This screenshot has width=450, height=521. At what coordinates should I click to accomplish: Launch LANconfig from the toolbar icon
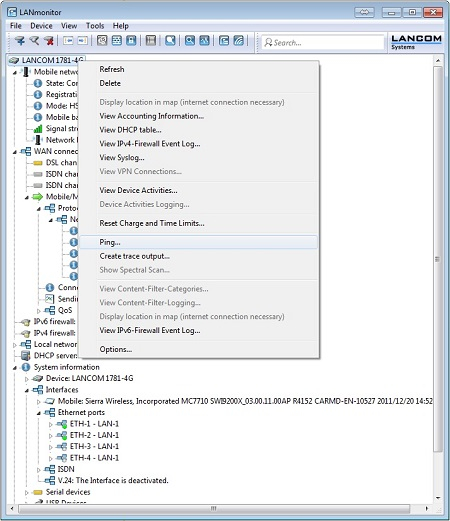pyautogui.click(x=224, y=41)
